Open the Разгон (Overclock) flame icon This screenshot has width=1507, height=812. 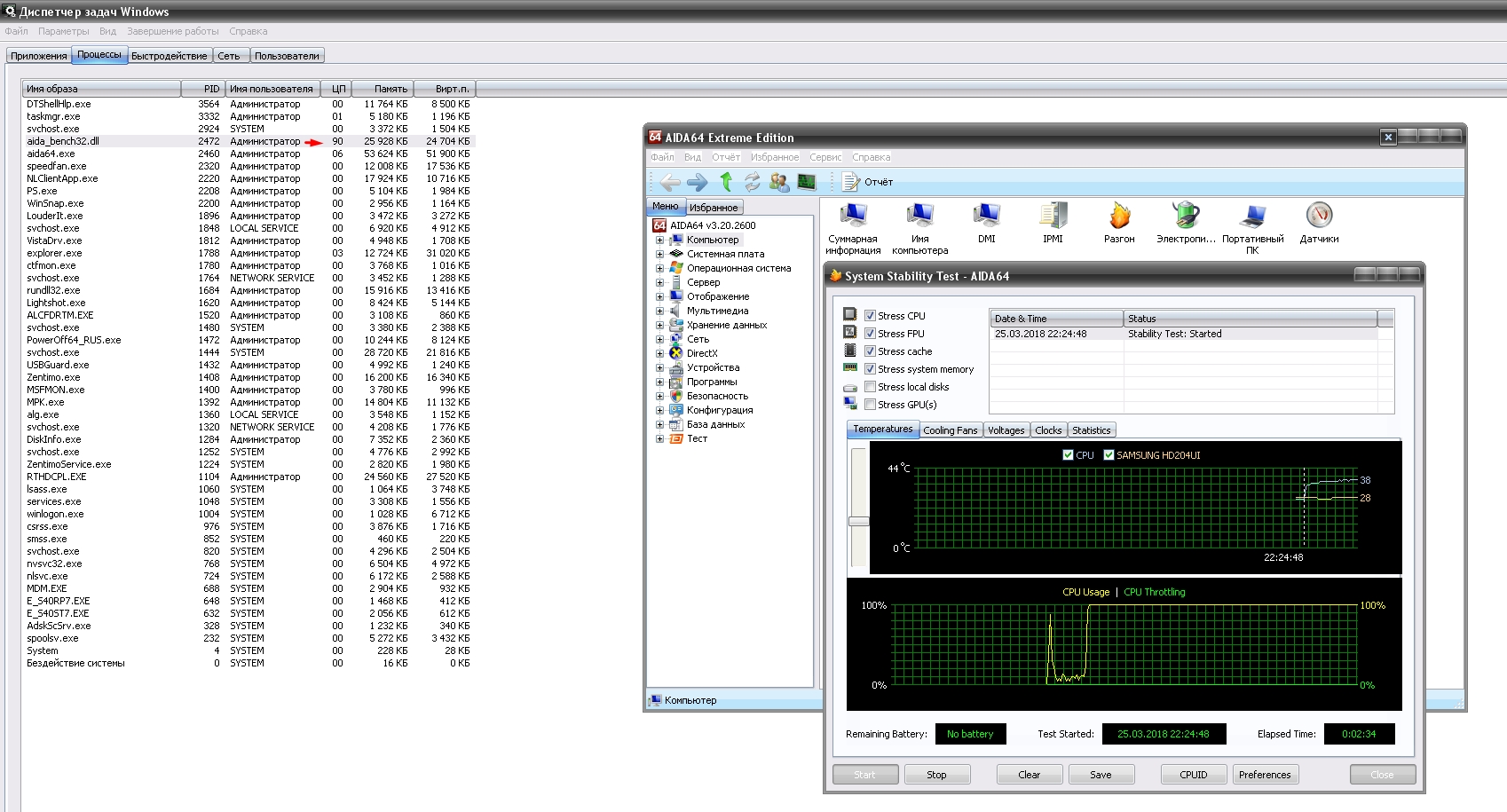[x=1119, y=216]
